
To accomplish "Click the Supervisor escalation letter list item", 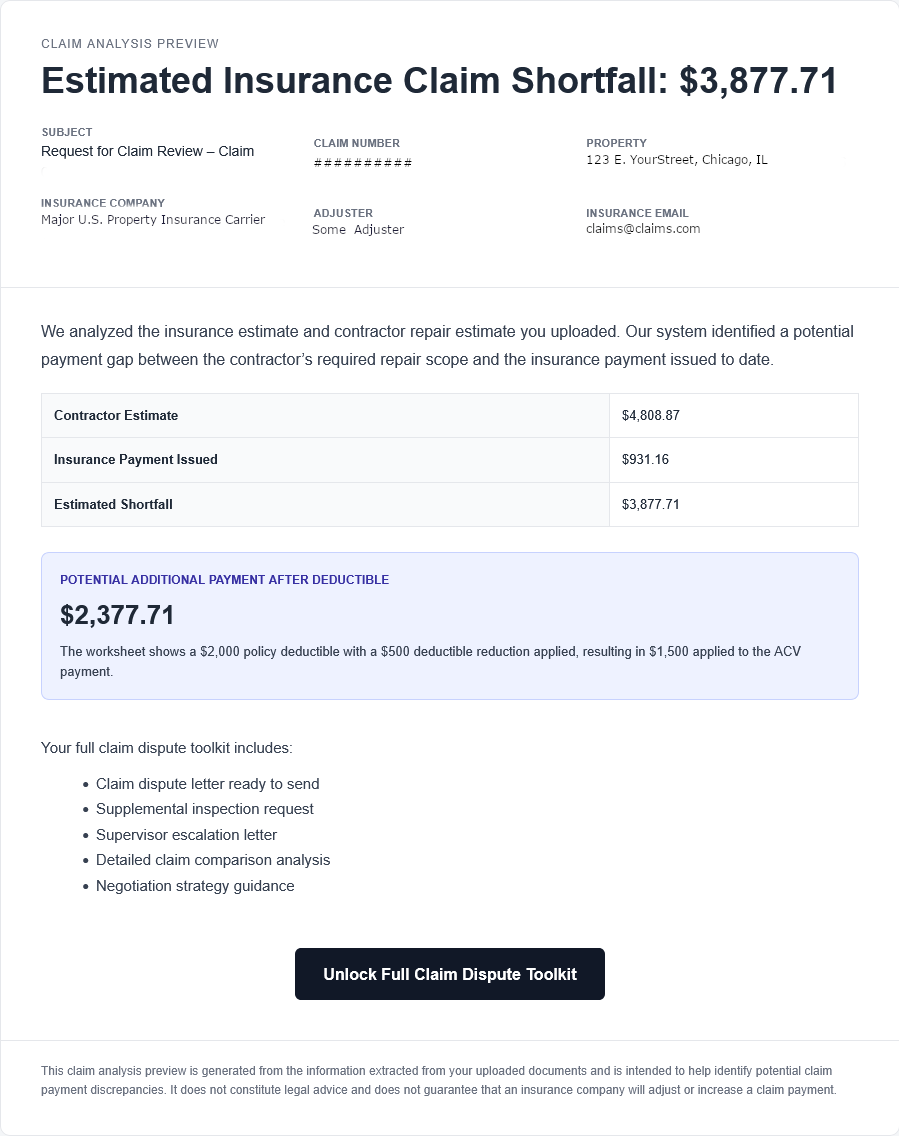I will click(x=186, y=835).
